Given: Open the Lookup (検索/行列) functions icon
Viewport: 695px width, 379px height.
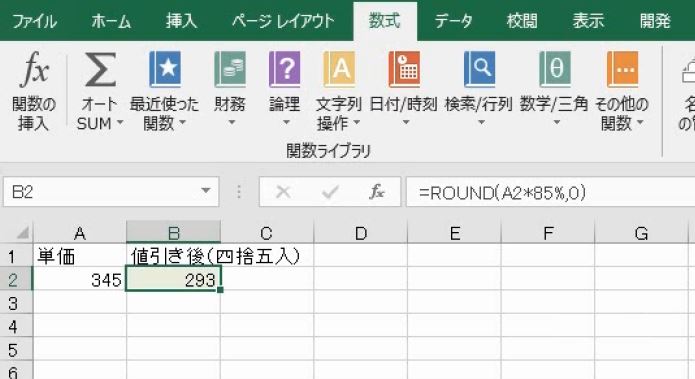Looking at the screenshot, I should (x=480, y=69).
